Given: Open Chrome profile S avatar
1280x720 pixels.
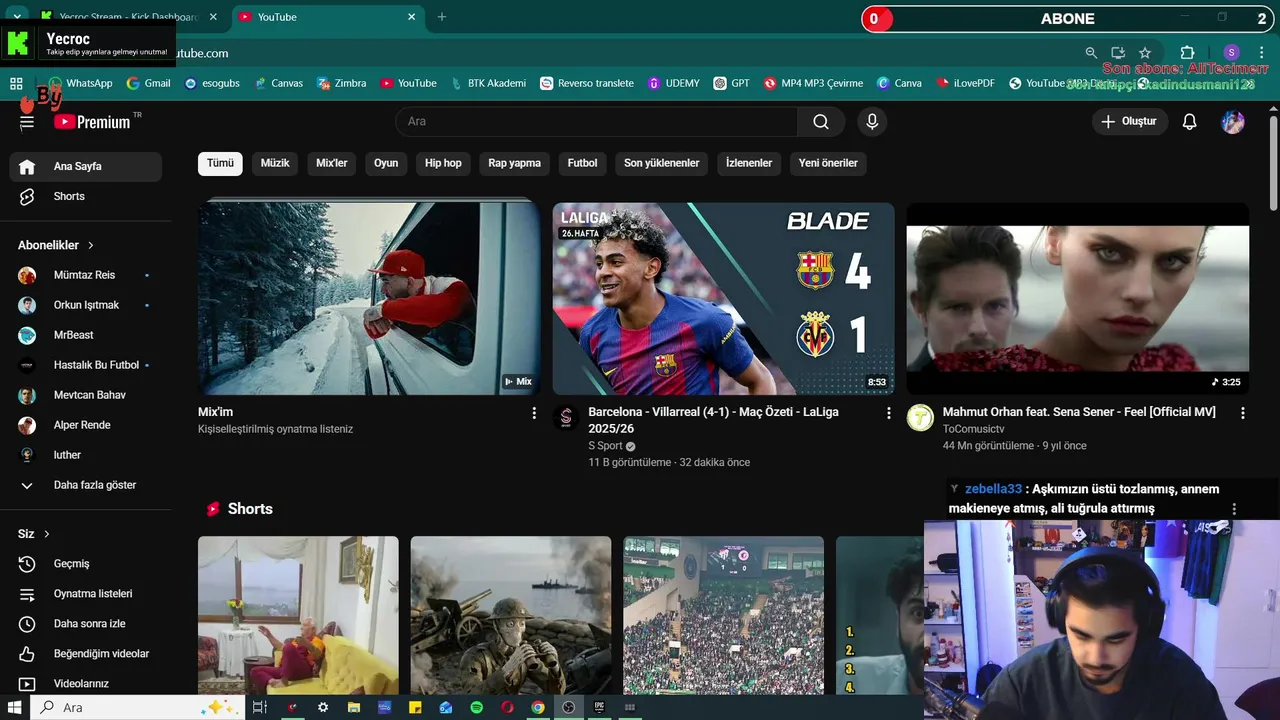Looking at the screenshot, I should [x=1232, y=53].
